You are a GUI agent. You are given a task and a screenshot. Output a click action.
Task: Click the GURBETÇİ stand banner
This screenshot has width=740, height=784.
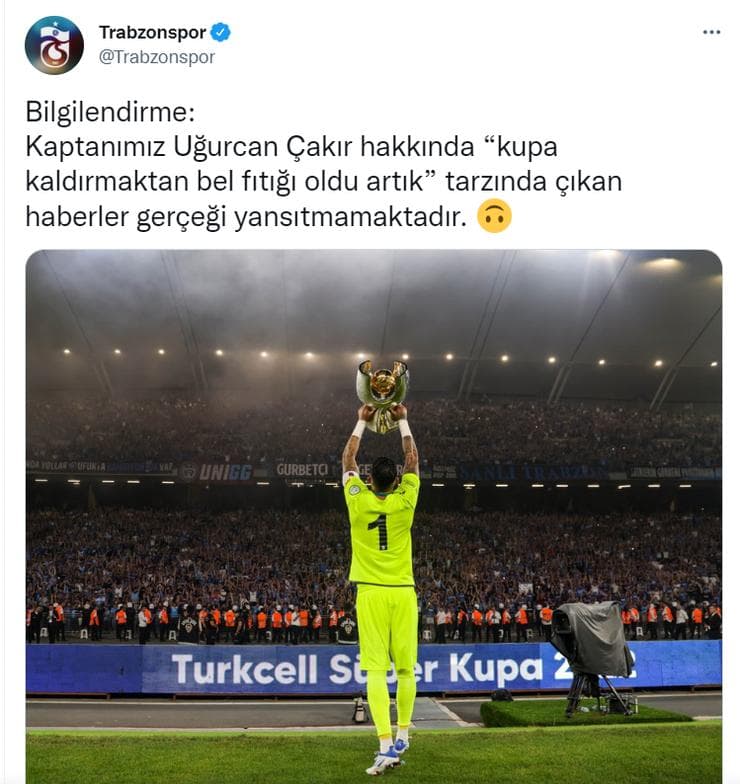point(302,470)
